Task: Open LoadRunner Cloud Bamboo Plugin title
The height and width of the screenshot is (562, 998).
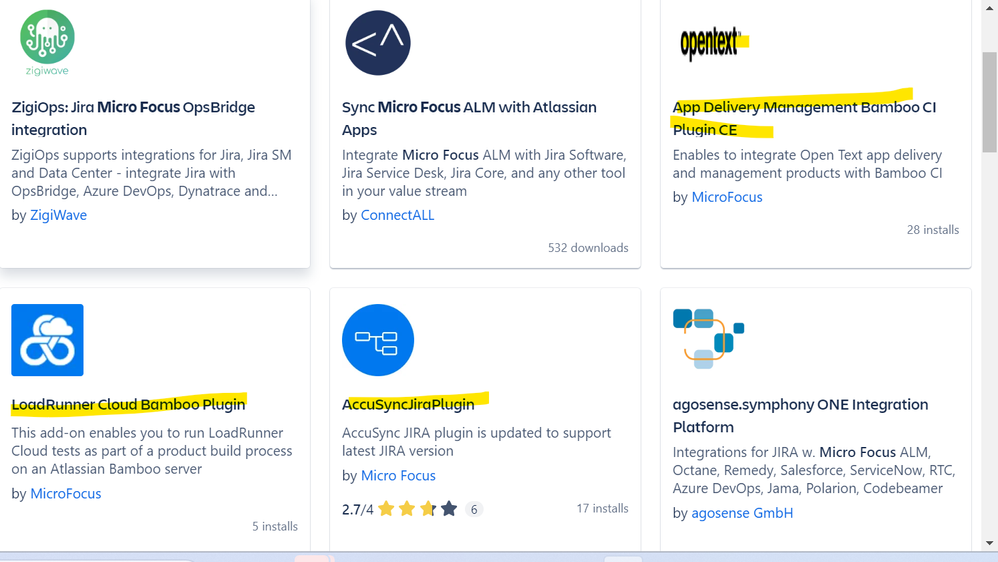Action: pos(128,404)
